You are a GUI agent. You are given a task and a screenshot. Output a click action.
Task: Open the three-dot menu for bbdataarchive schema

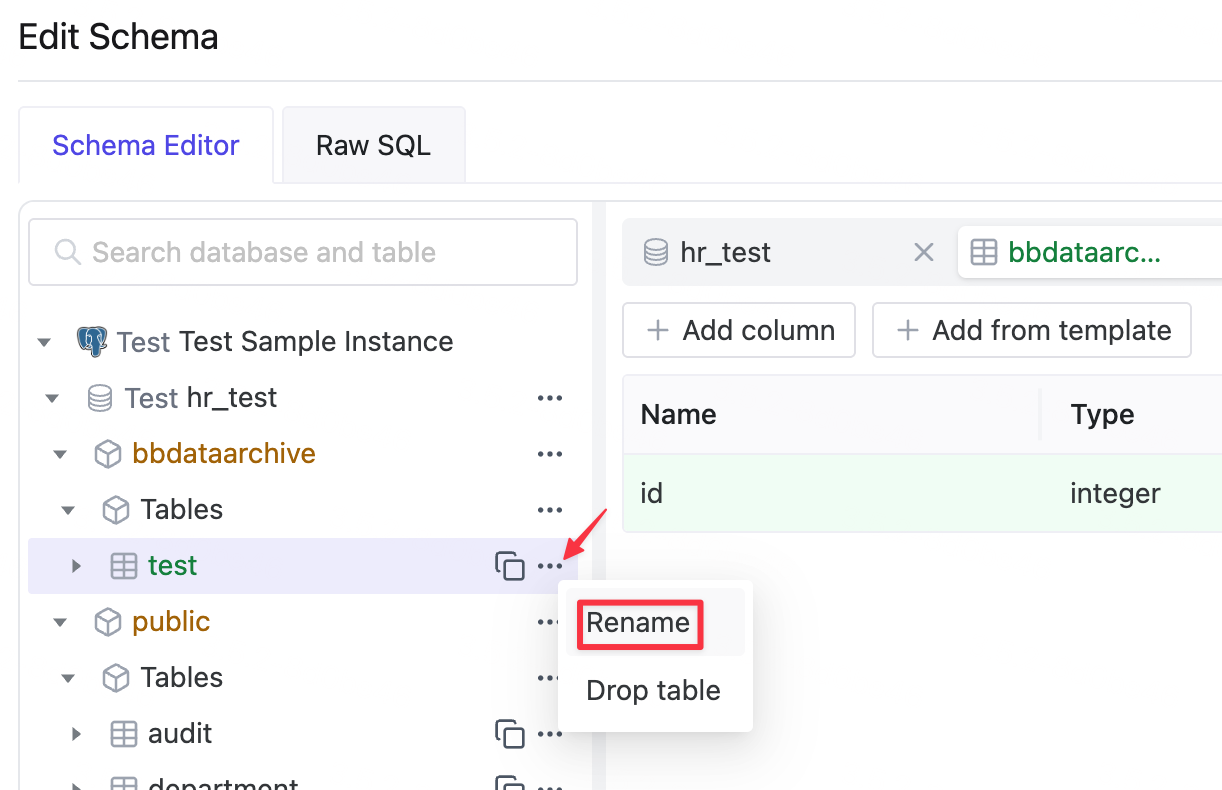(x=549, y=454)
